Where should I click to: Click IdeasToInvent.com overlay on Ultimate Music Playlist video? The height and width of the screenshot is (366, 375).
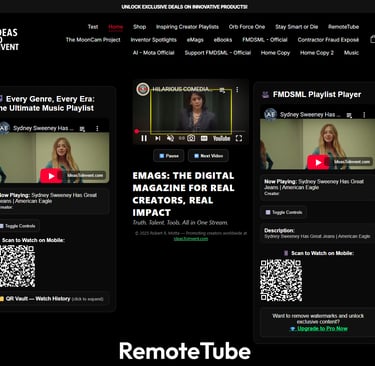tap(85, 175)
